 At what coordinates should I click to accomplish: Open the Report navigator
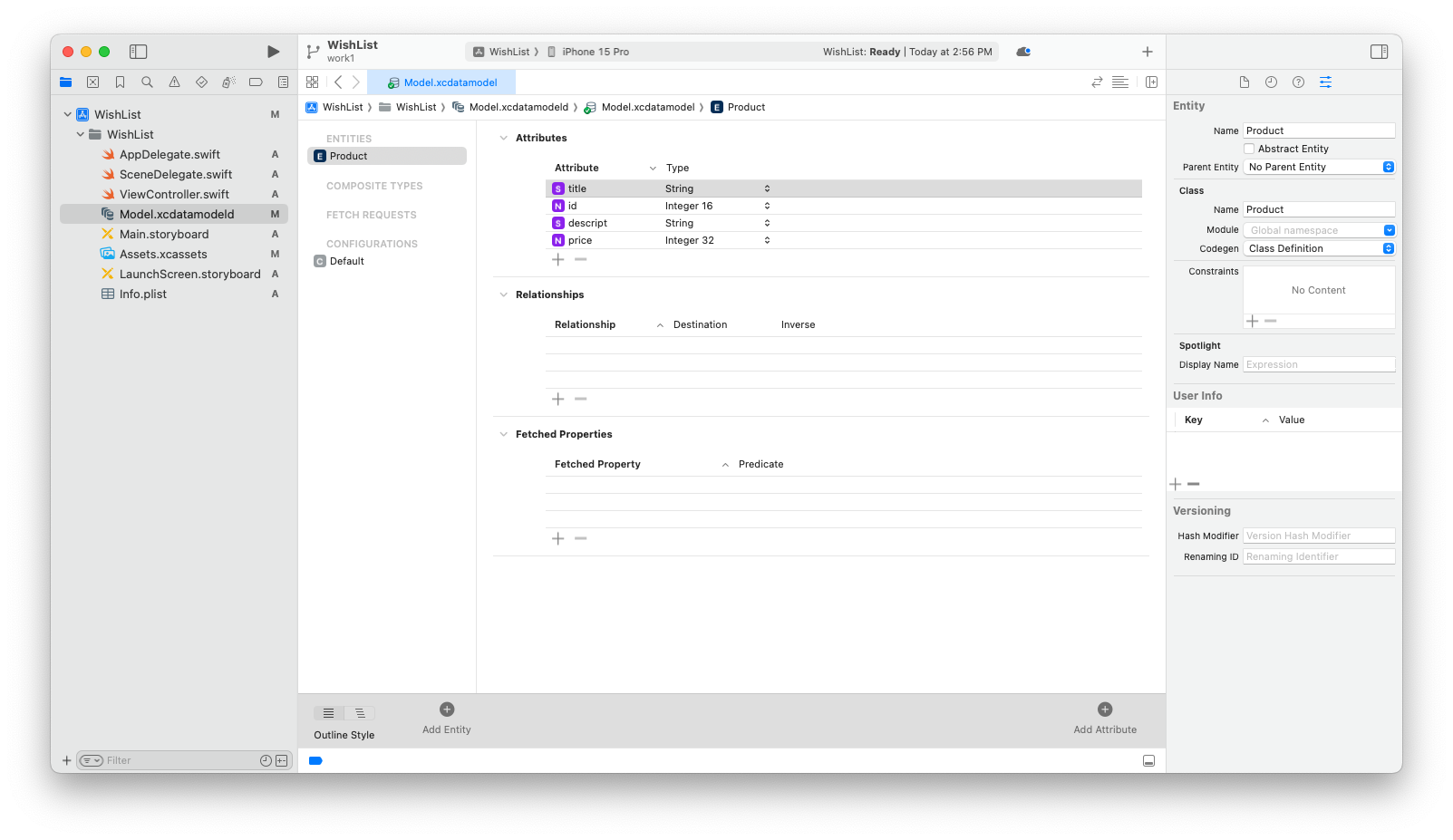pyautogui.click(x=283, y=82)
